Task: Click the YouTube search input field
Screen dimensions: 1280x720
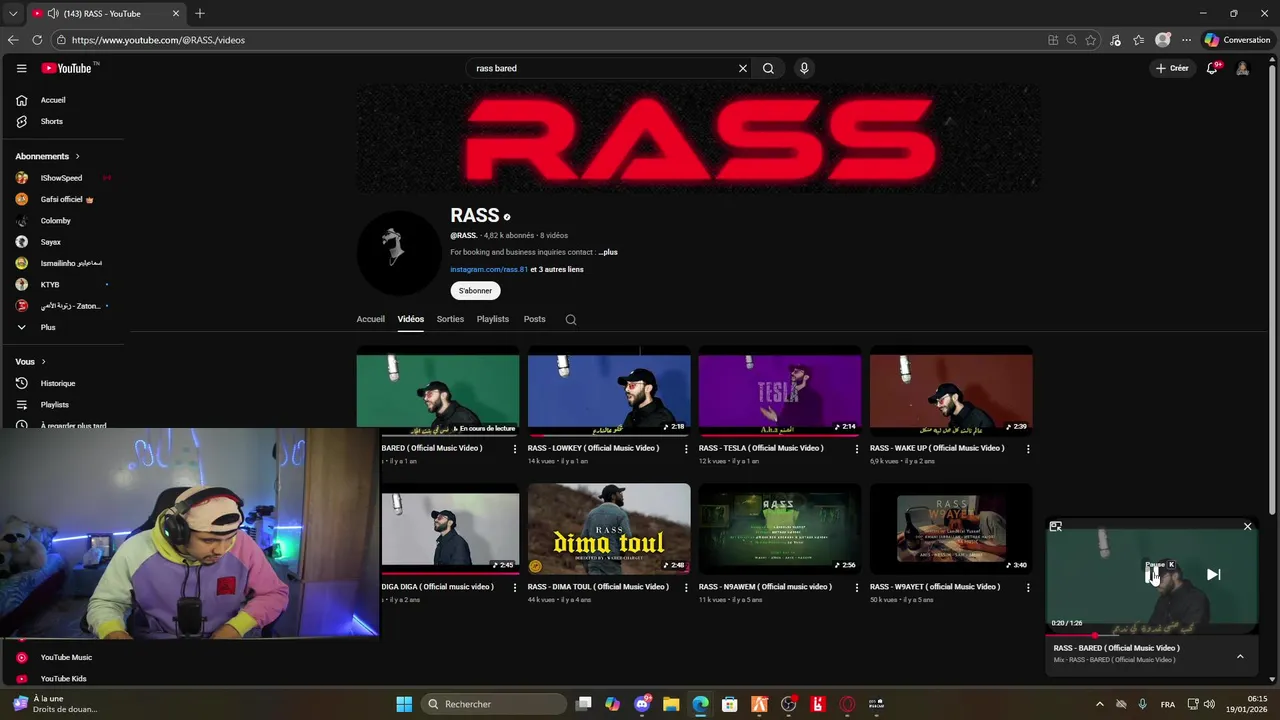Action: (x=603, y=68)
